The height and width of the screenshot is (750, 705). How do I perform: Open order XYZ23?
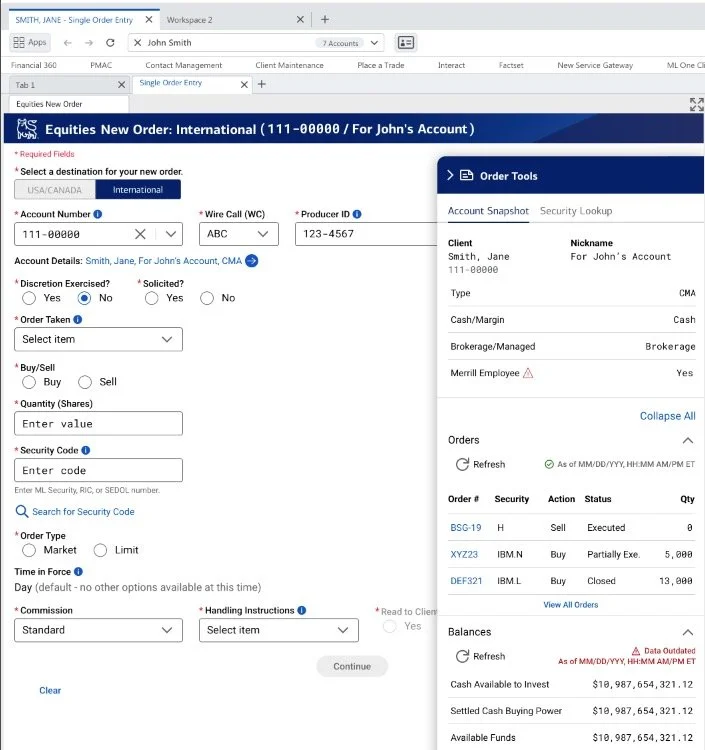464,554
